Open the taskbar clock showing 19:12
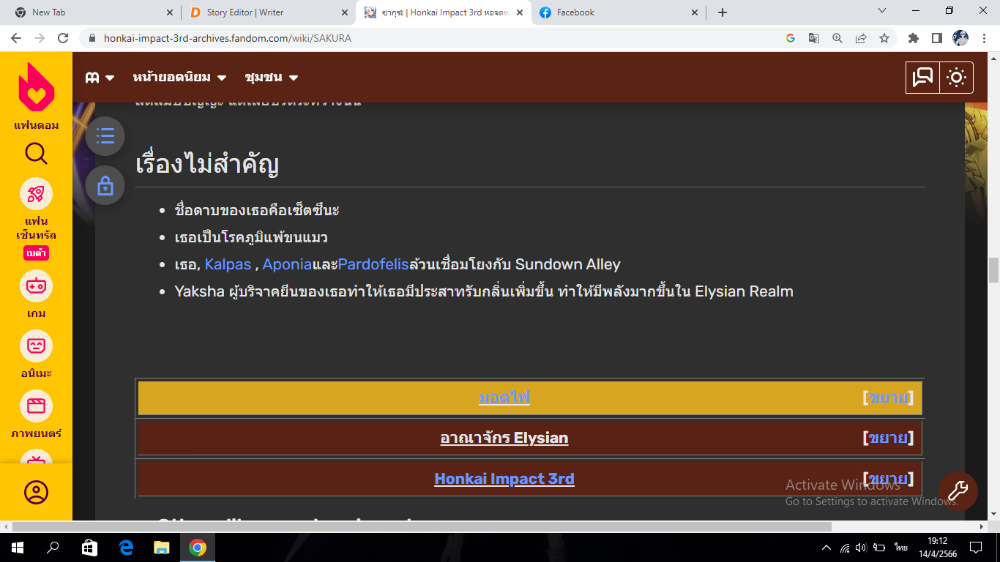The height and width of the screenshot is (562, 1000). 938,547
